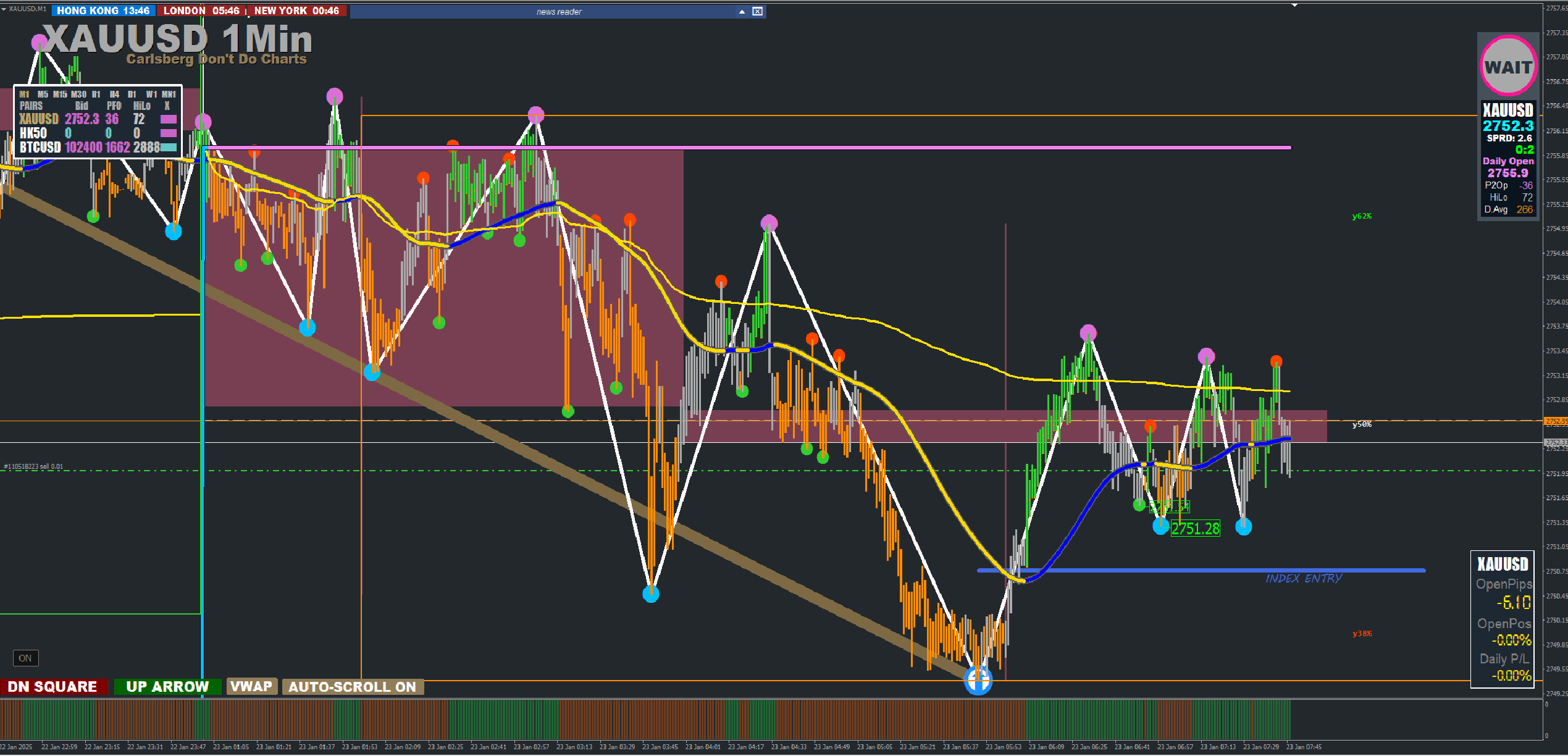Select the D1 timeframe in pairs panel
1568x756 pixels.
[132, 94]
